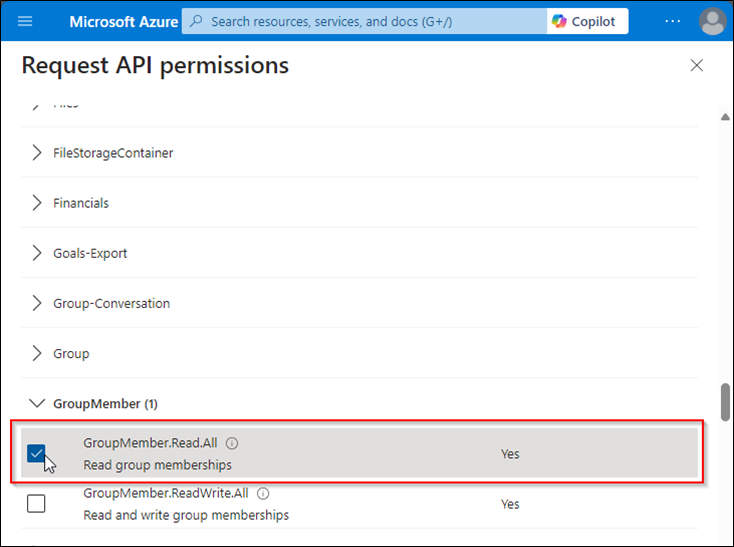
Task: Uncheck the GroupMember.Read.All checkbox
Action: pyautogui.click(x=36, y=453)
